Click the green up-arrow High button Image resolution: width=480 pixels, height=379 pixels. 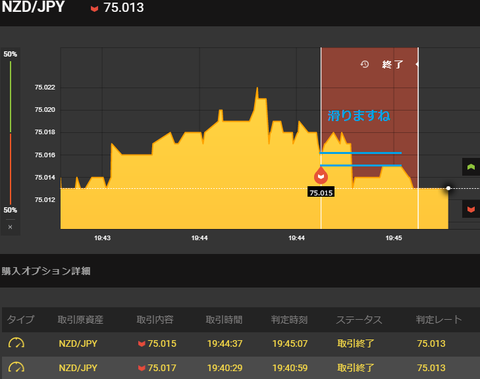(x=471, y=167)
